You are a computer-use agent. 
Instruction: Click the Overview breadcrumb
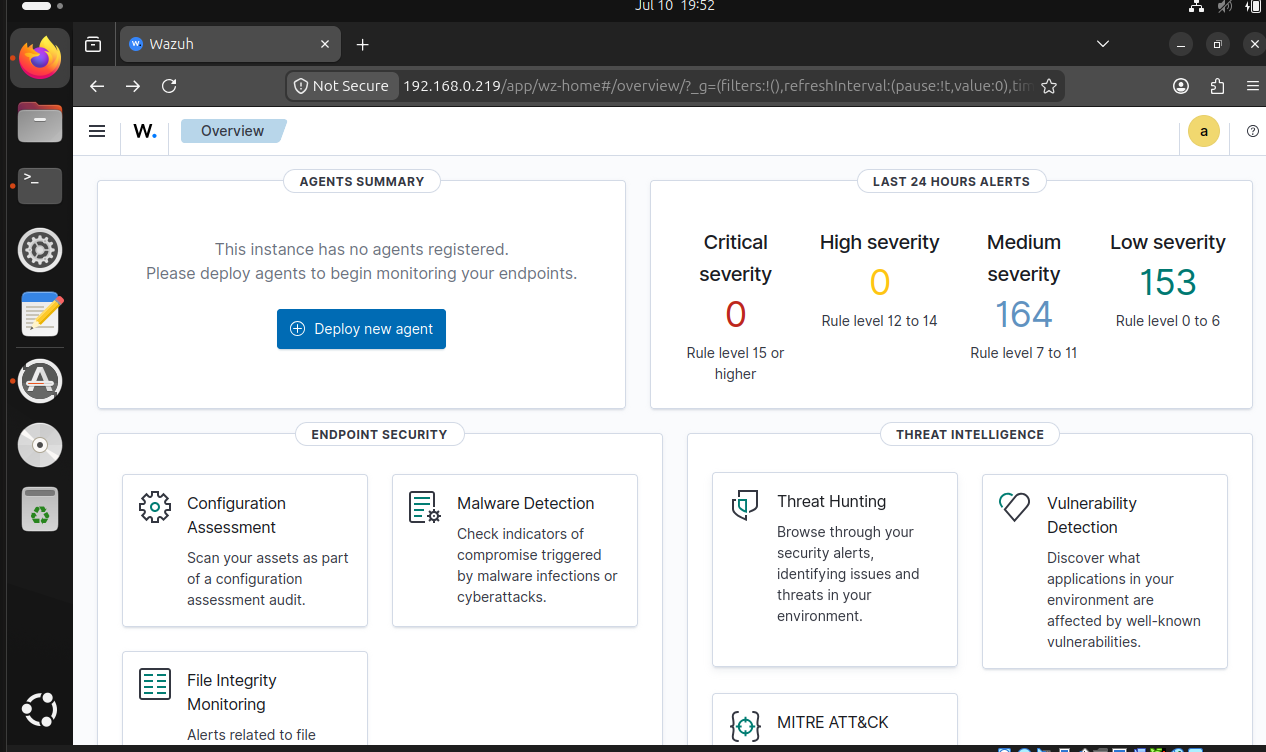click(233, 131)
